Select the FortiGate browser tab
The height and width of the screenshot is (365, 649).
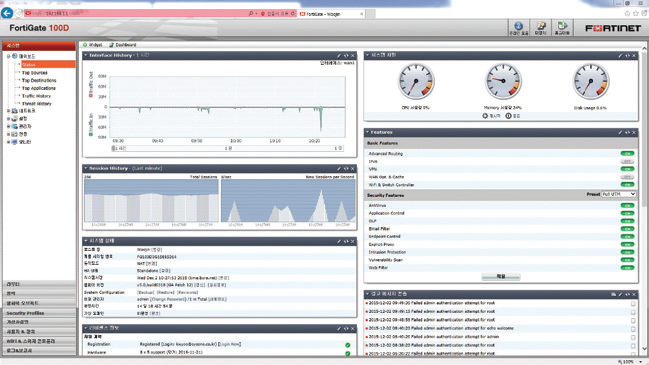330,14
